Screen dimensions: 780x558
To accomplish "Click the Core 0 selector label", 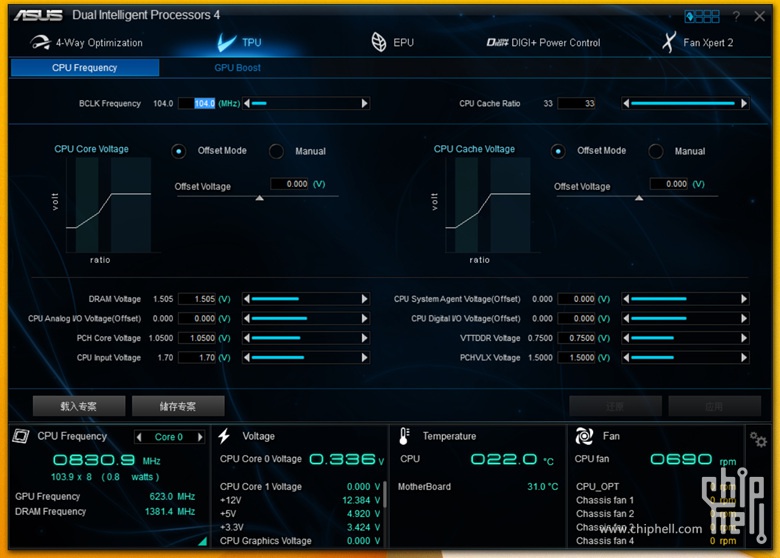I will (x=169, y=437).
